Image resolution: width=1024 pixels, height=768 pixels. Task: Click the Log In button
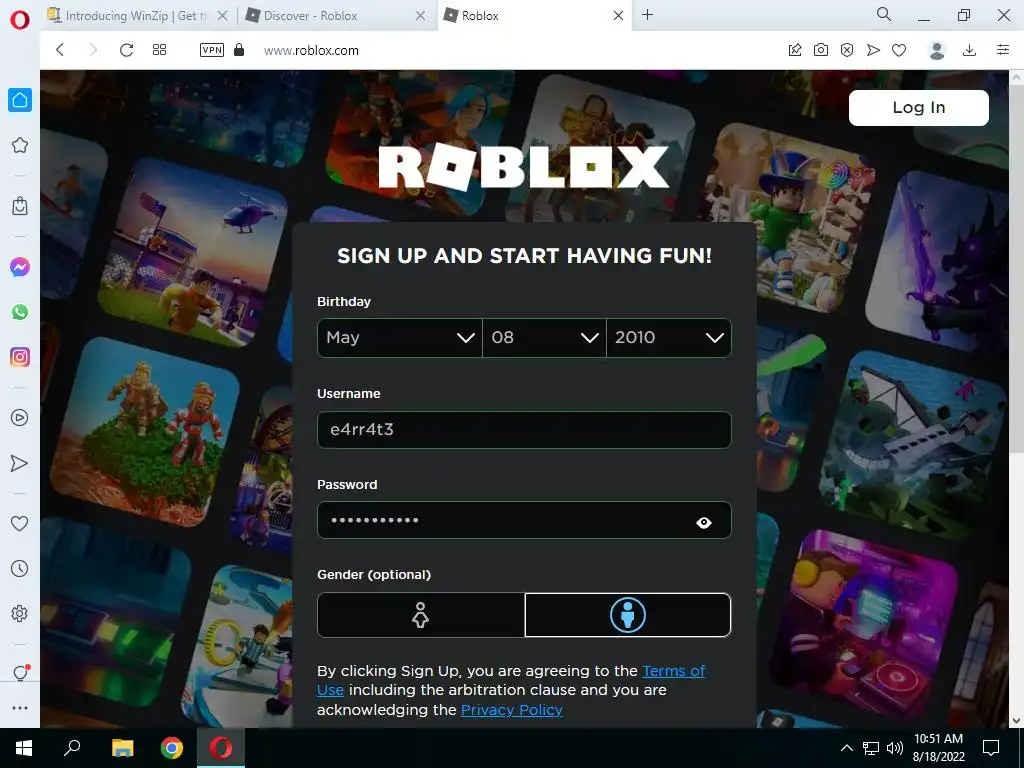coord(919,108)
